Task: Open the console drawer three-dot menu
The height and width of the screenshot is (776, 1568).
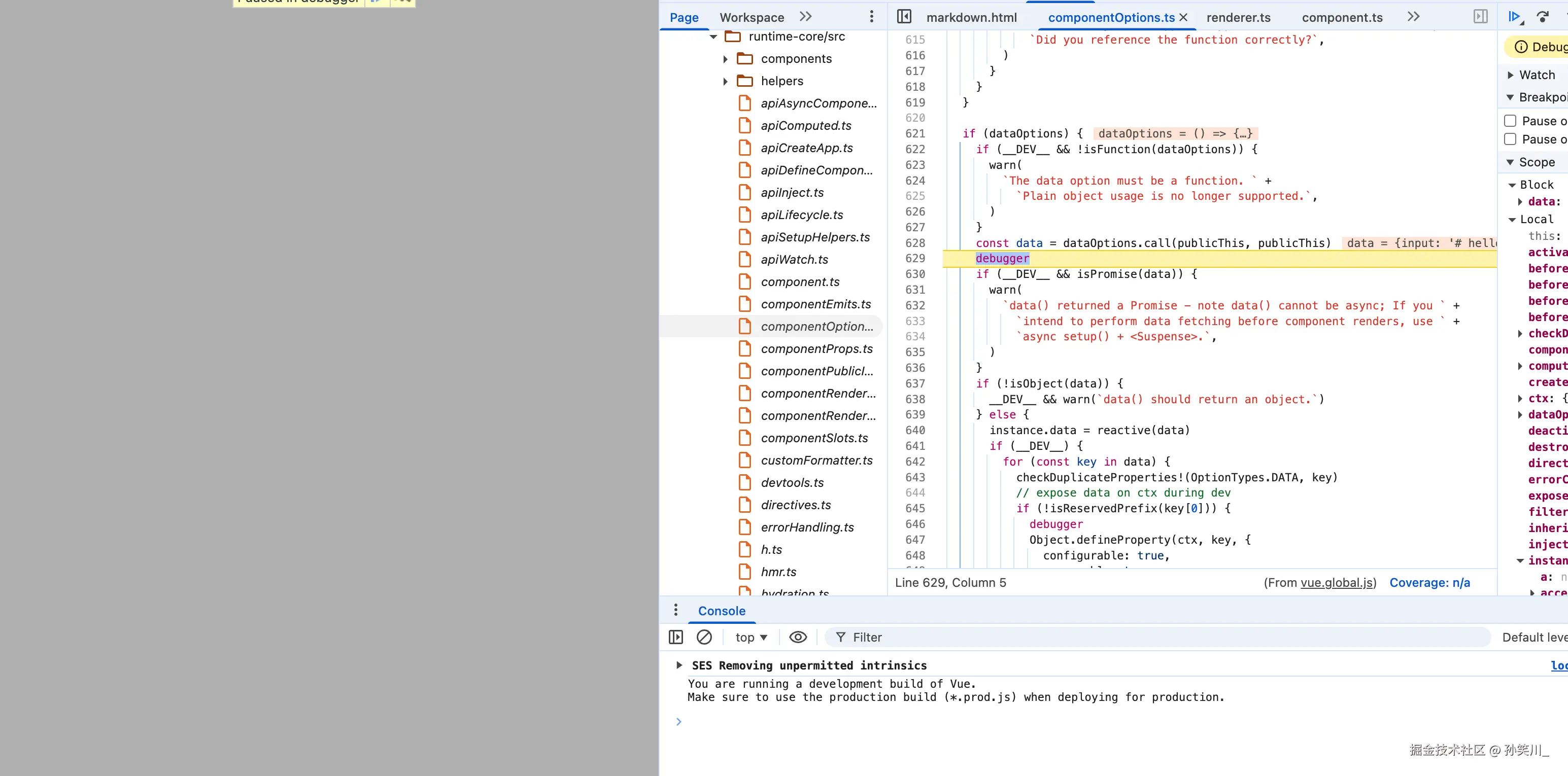Action: tap(675, 611)
